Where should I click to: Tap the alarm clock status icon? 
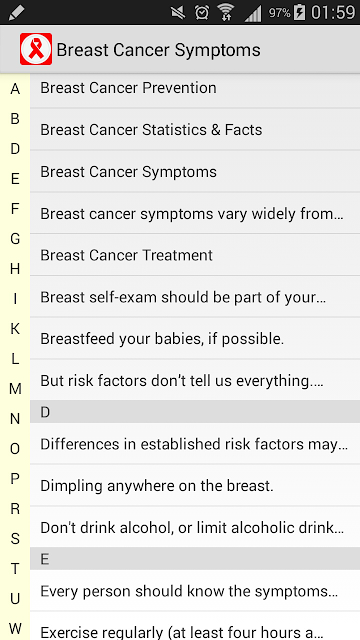[x=202, y=13]
